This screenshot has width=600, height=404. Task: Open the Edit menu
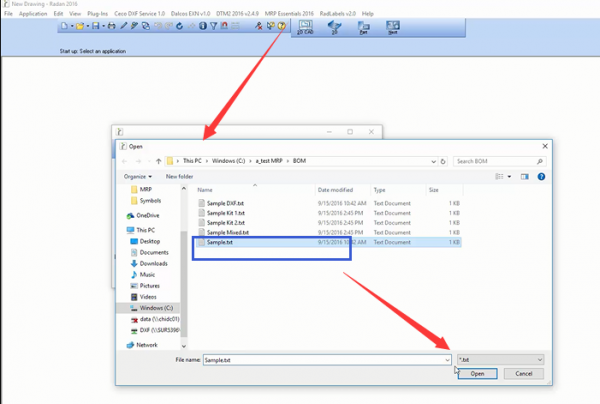tap(58, 14)
